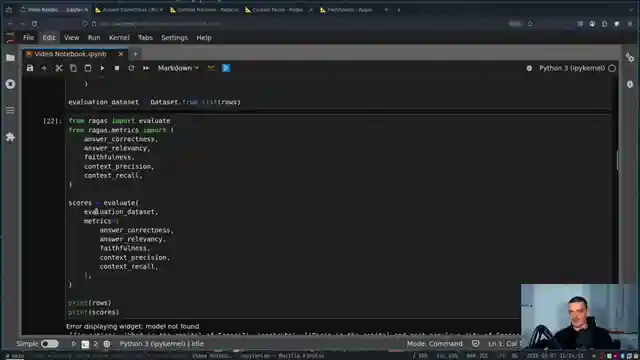The image size is (640, 360).
Task: Switch to the Faithfulness browser tab
Action: click(x=354, y=9)
